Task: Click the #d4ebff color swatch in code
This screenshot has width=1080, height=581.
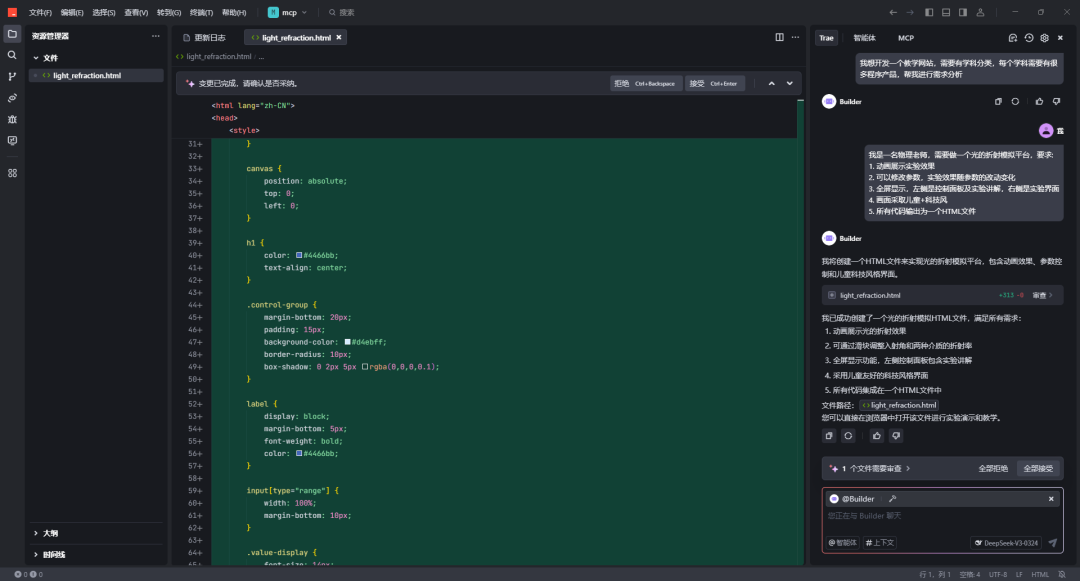Action: tap(348, 341)
